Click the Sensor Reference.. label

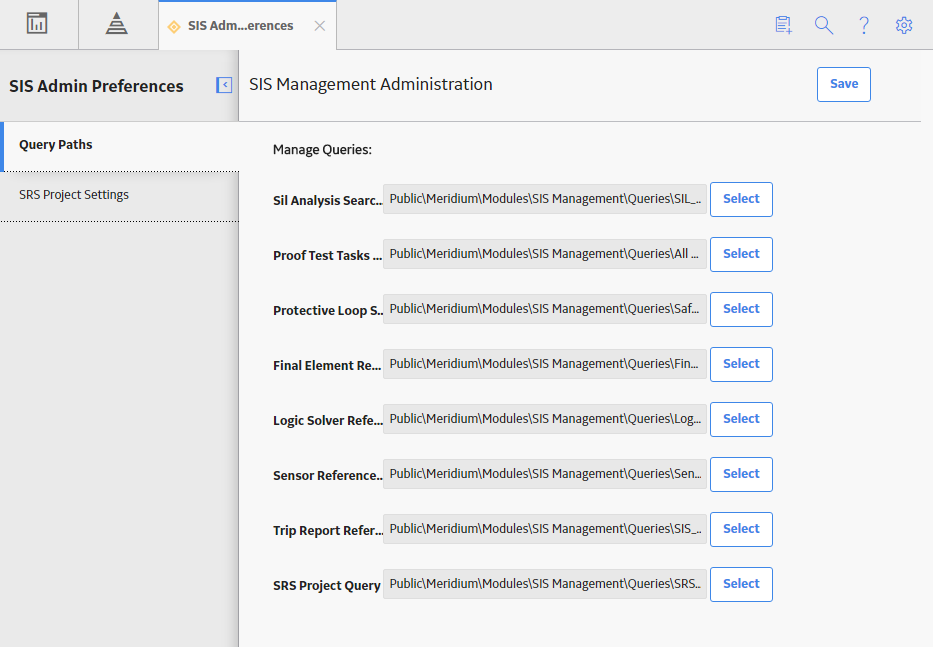point(328,476)
